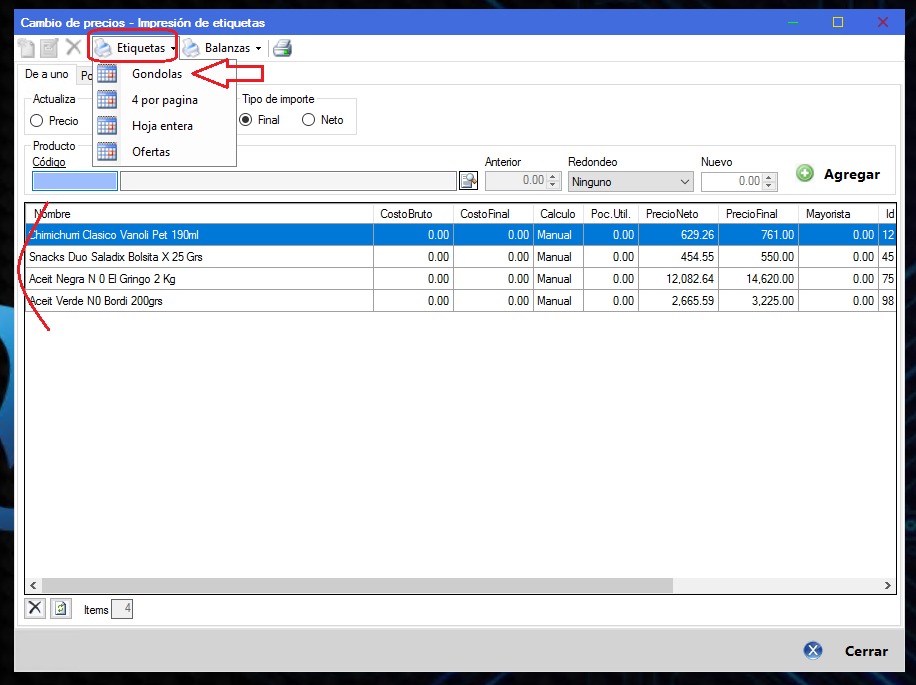
Task: Click the Hoja entera menu item icon
Action: pos(107,126)
